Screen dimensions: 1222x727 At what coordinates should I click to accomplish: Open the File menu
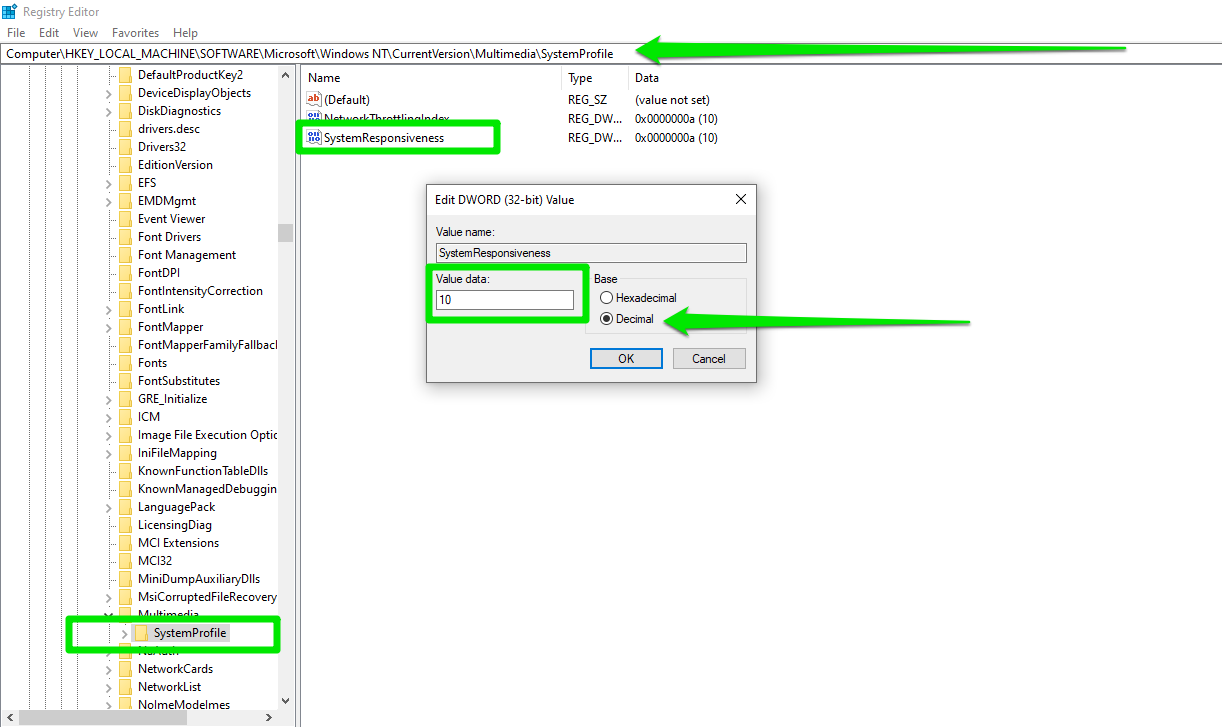click(x=16, y=33)
